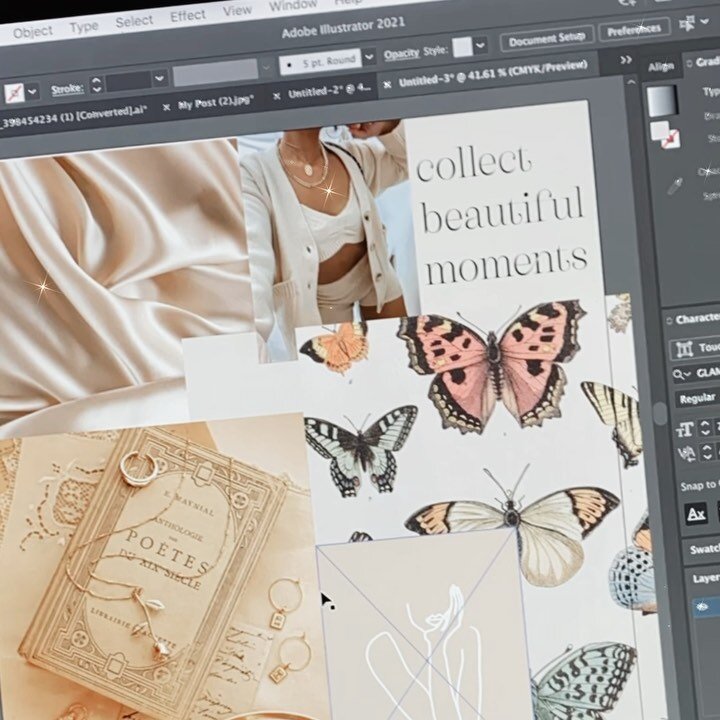
Task: Click the stroke weight input field
Action: [128, 81]
